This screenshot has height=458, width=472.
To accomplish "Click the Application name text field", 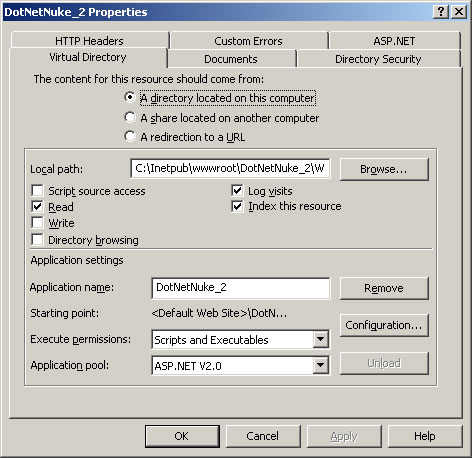I will [x=241, y=288].
